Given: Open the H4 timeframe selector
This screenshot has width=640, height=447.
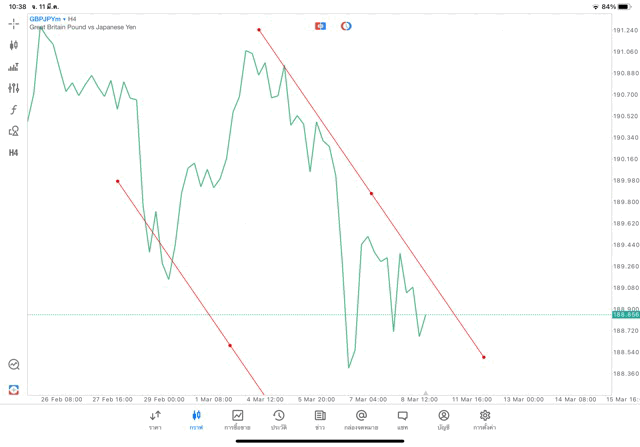Looking at the screenshot, I should click(13, 153).
